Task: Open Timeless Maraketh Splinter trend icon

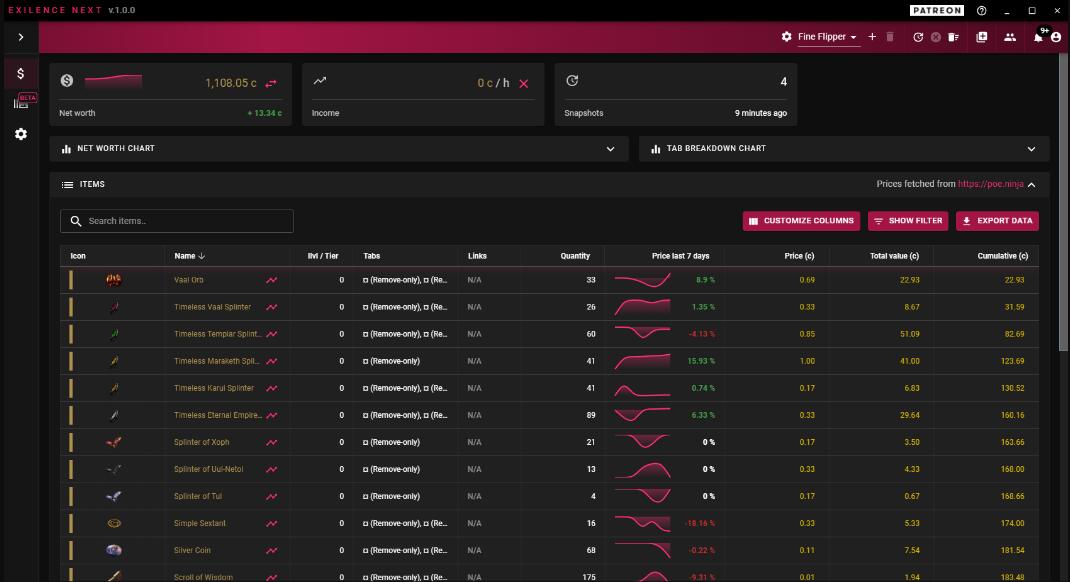Action: (x=272, y=361)
